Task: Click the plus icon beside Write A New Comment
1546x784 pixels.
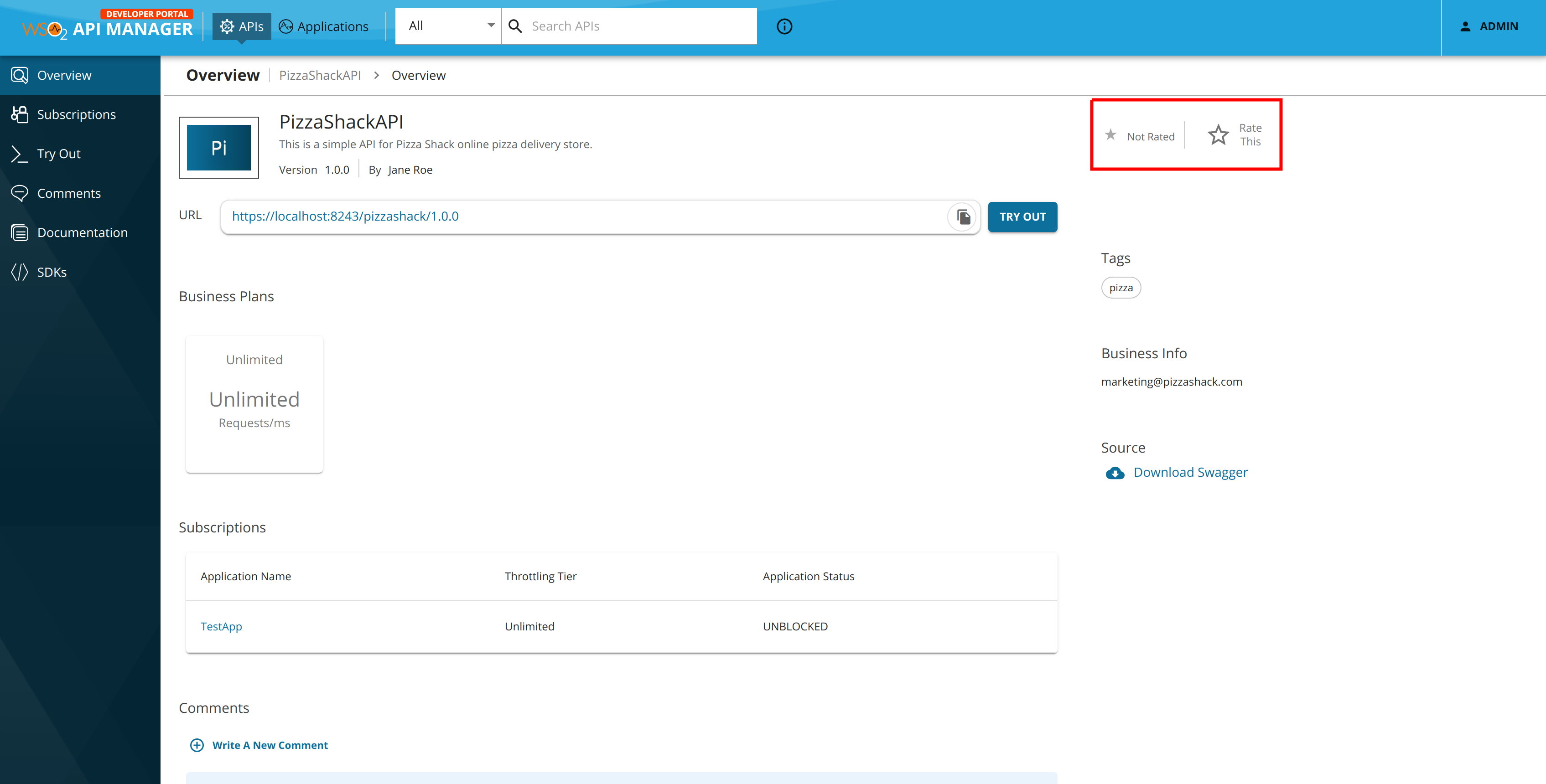Action: click(x=197, y=745)
